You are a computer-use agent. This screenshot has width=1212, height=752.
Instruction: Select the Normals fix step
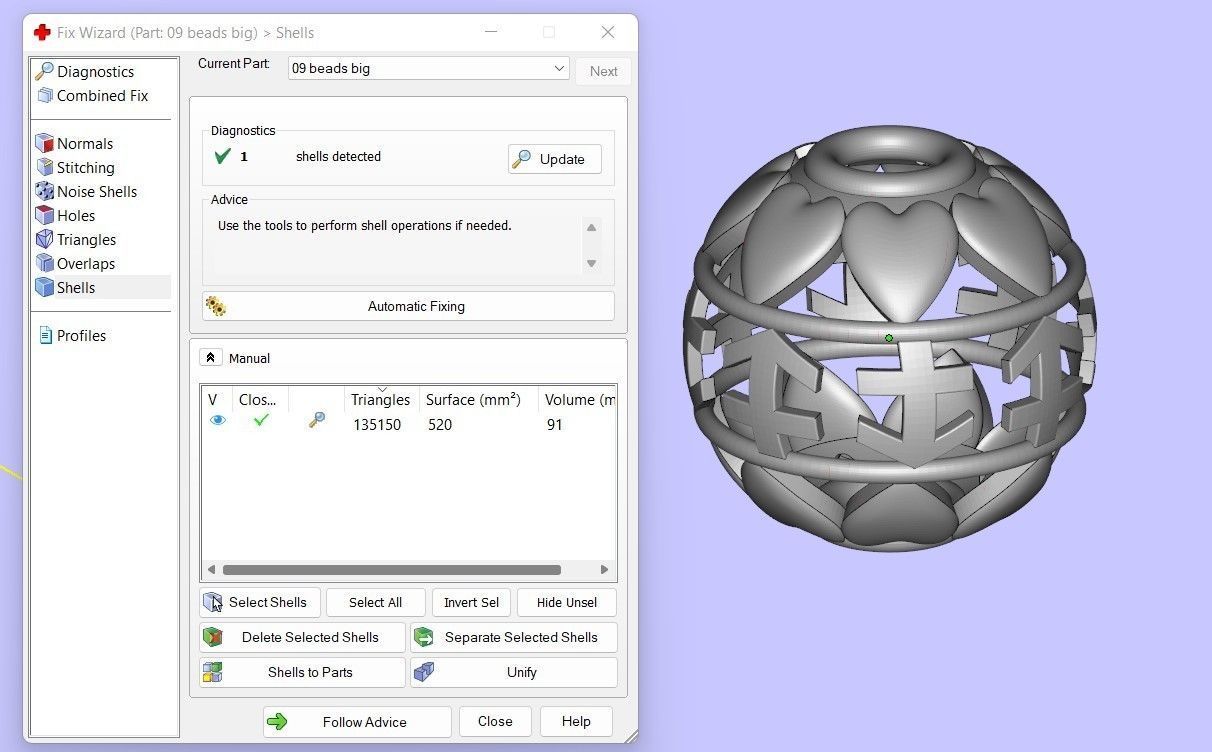(x=85, y=144)
